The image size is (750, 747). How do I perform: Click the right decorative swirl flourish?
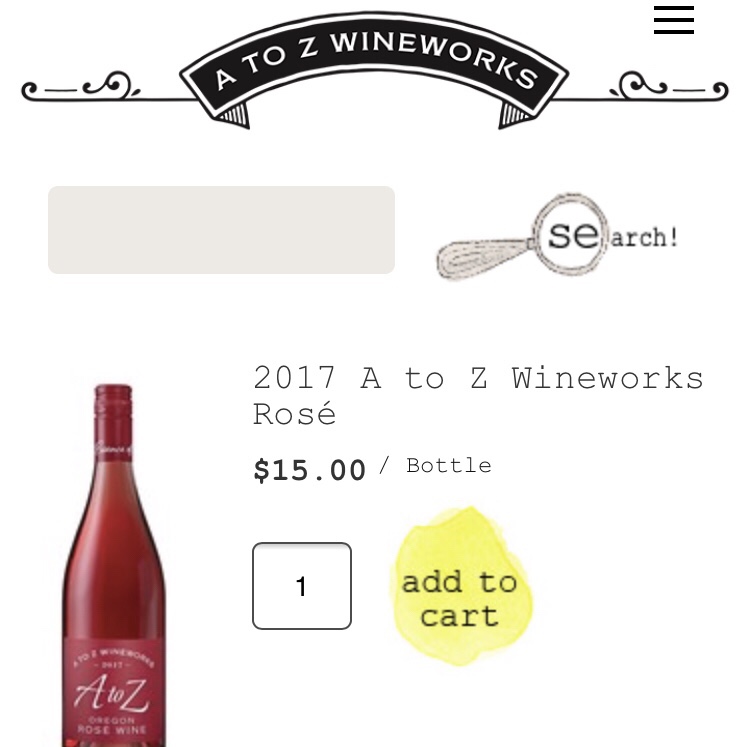[x=669, y=87]
